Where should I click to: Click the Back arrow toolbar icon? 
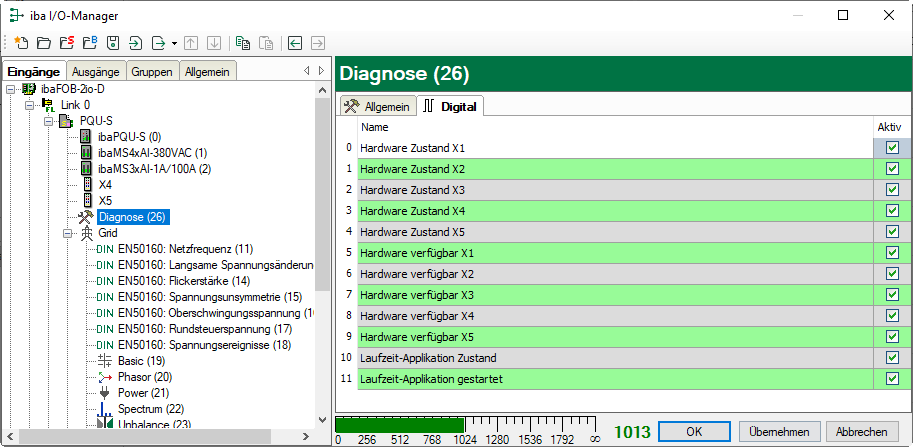[295, 43]
